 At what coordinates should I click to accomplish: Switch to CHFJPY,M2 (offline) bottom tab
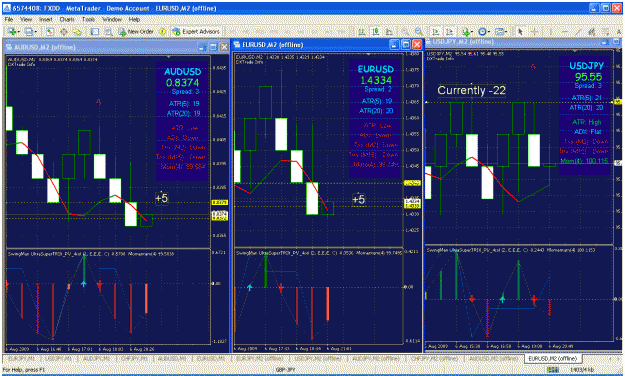[x=434, y=358]
